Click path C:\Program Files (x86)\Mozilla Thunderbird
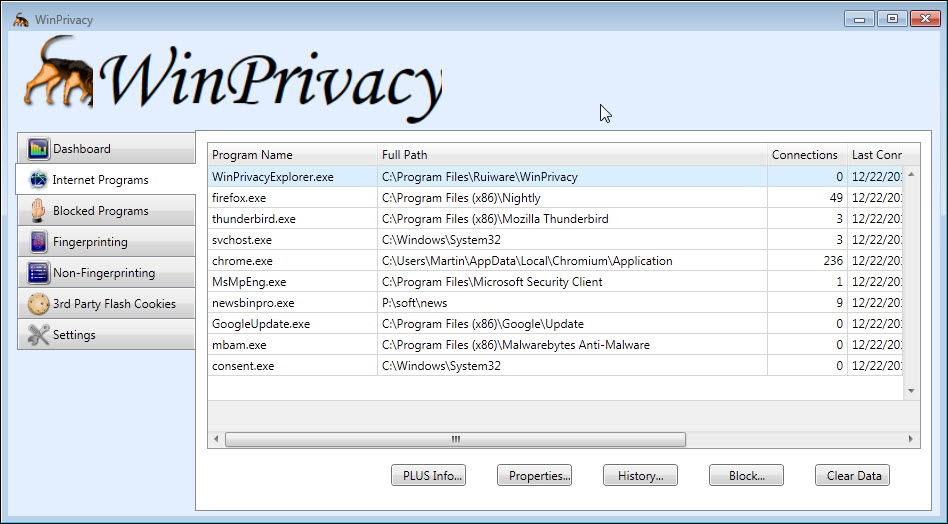The height and width of the screenshot is (524, 948). coord(495,219)
